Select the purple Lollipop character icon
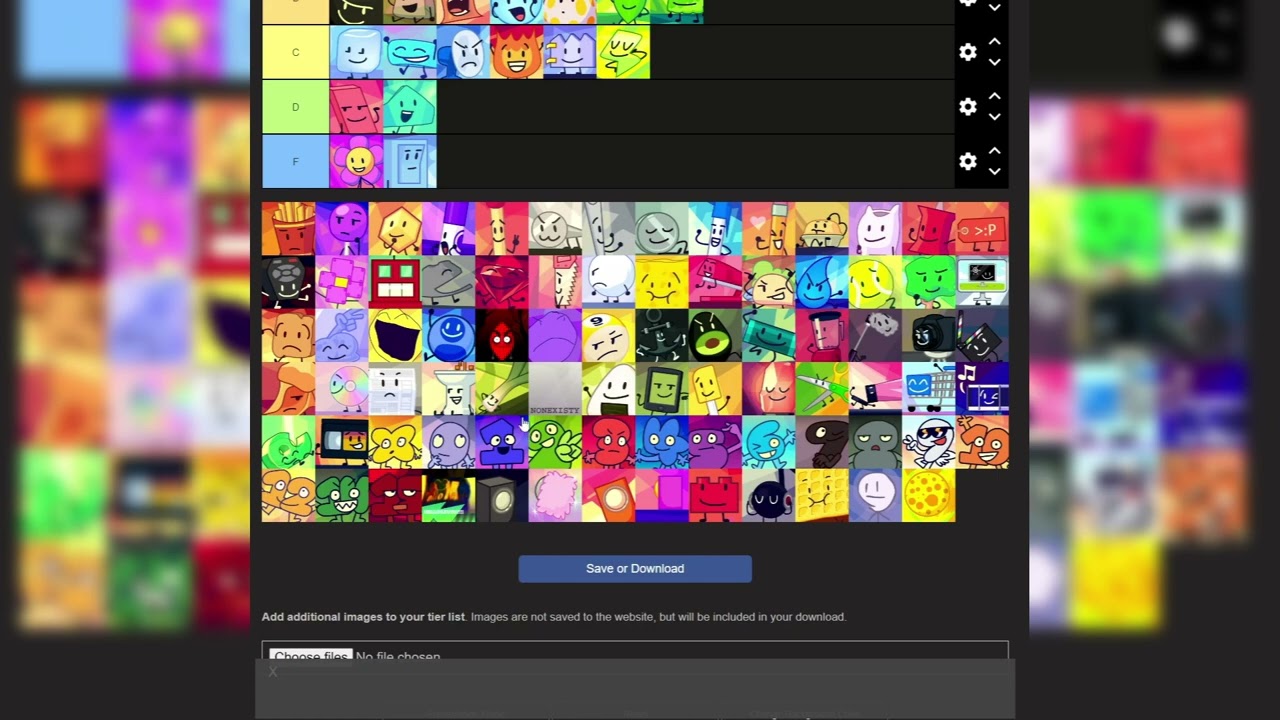1280x720 pixels. [x=342, y=229]
